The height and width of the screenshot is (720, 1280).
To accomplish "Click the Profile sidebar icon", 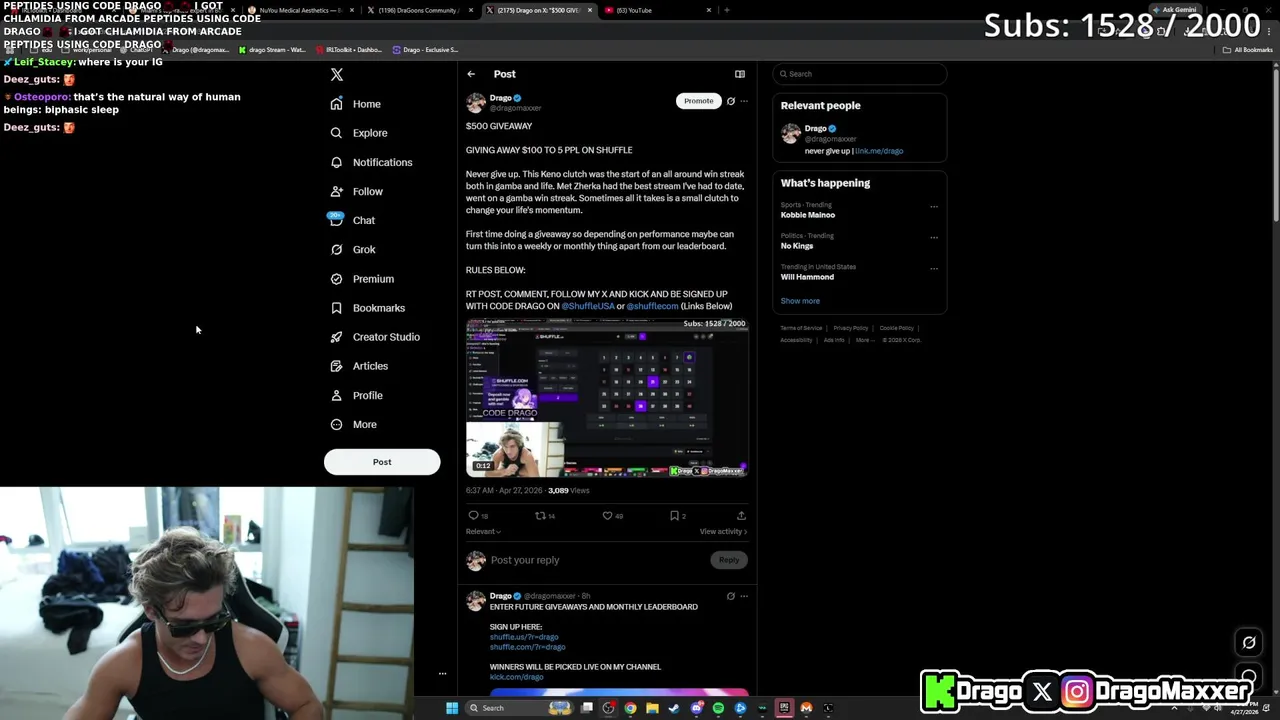I will [337, 395].
